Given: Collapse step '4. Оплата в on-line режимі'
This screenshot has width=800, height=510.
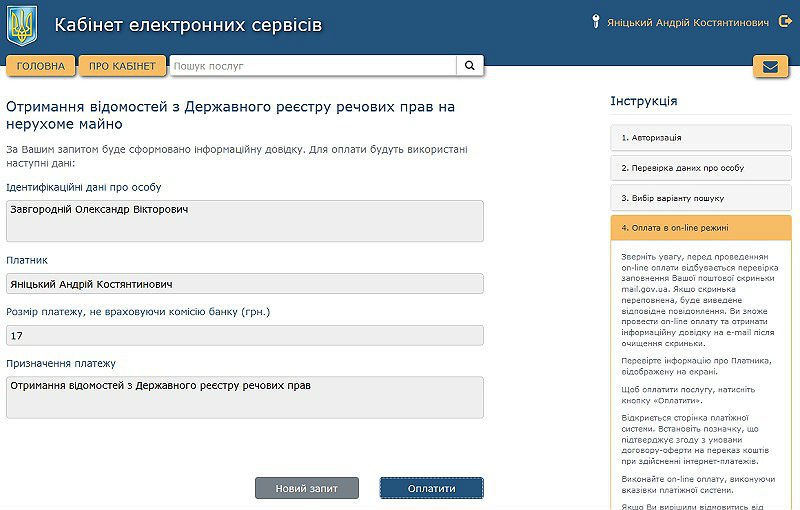Looking at the screenshot, I should [700, 228].
